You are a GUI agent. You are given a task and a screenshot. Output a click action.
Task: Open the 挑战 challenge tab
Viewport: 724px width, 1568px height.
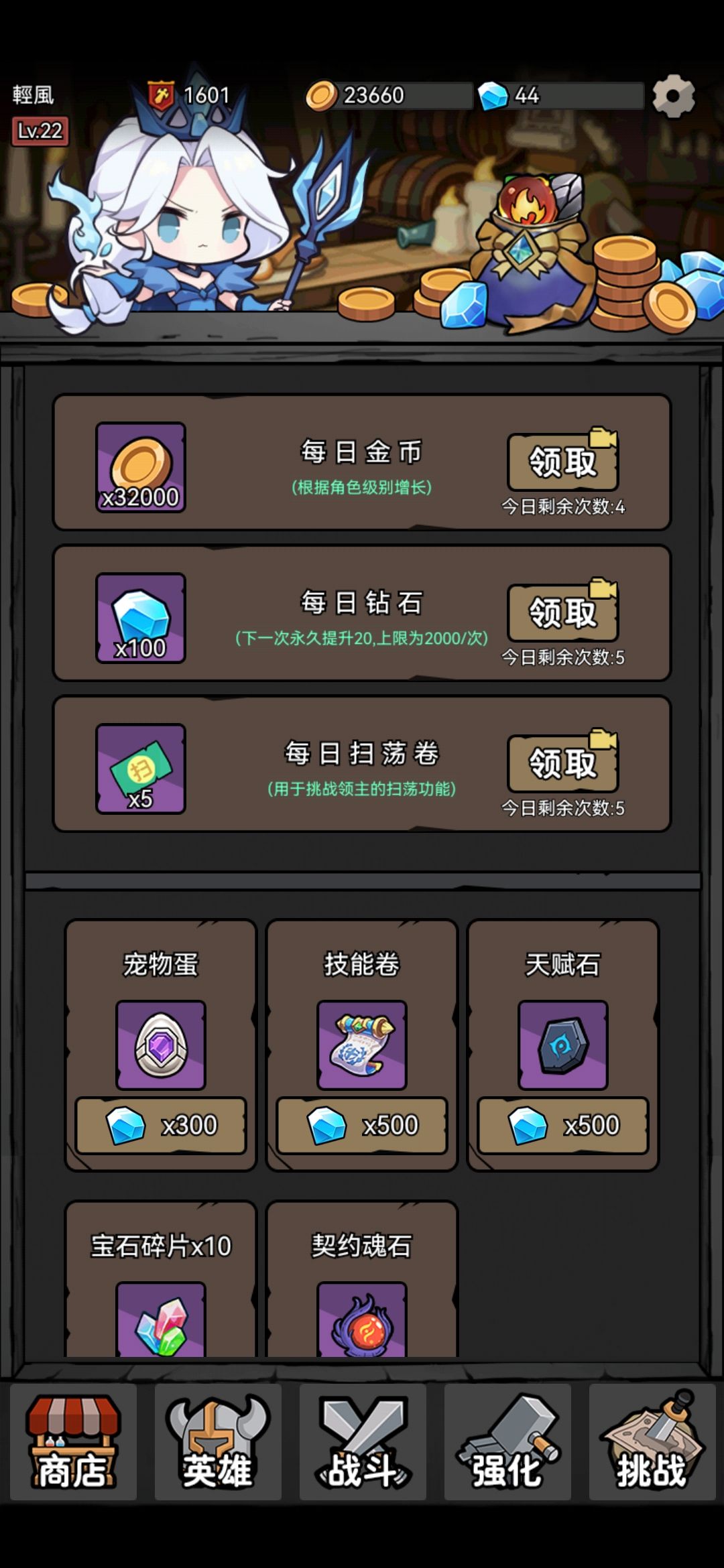tap(652, 1441)
